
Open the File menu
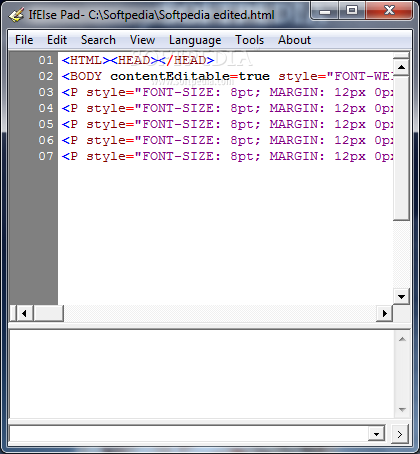(24, 40)
